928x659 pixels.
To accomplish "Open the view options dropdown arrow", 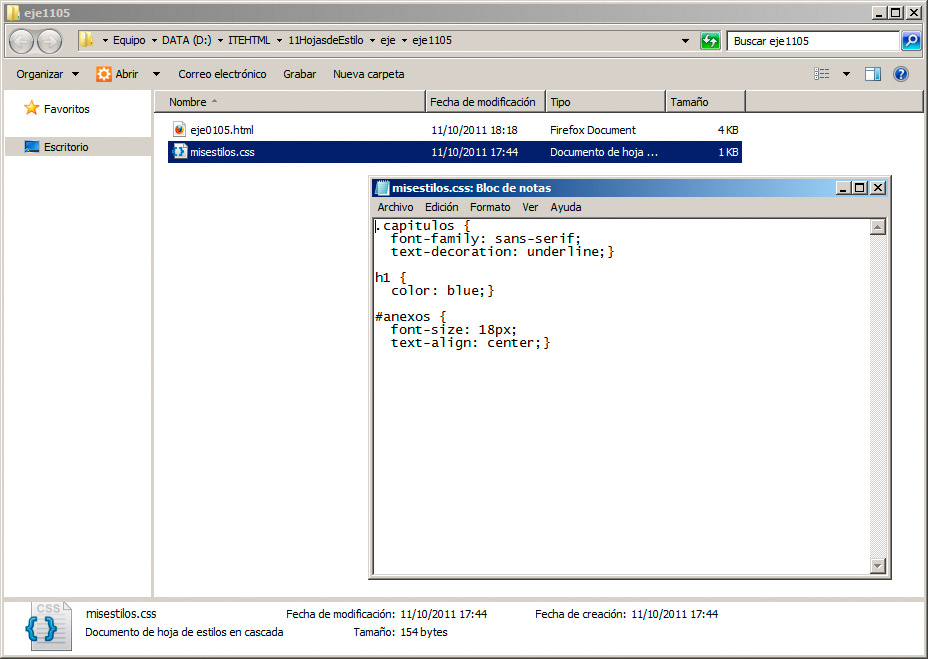I will tap(846, 74).
